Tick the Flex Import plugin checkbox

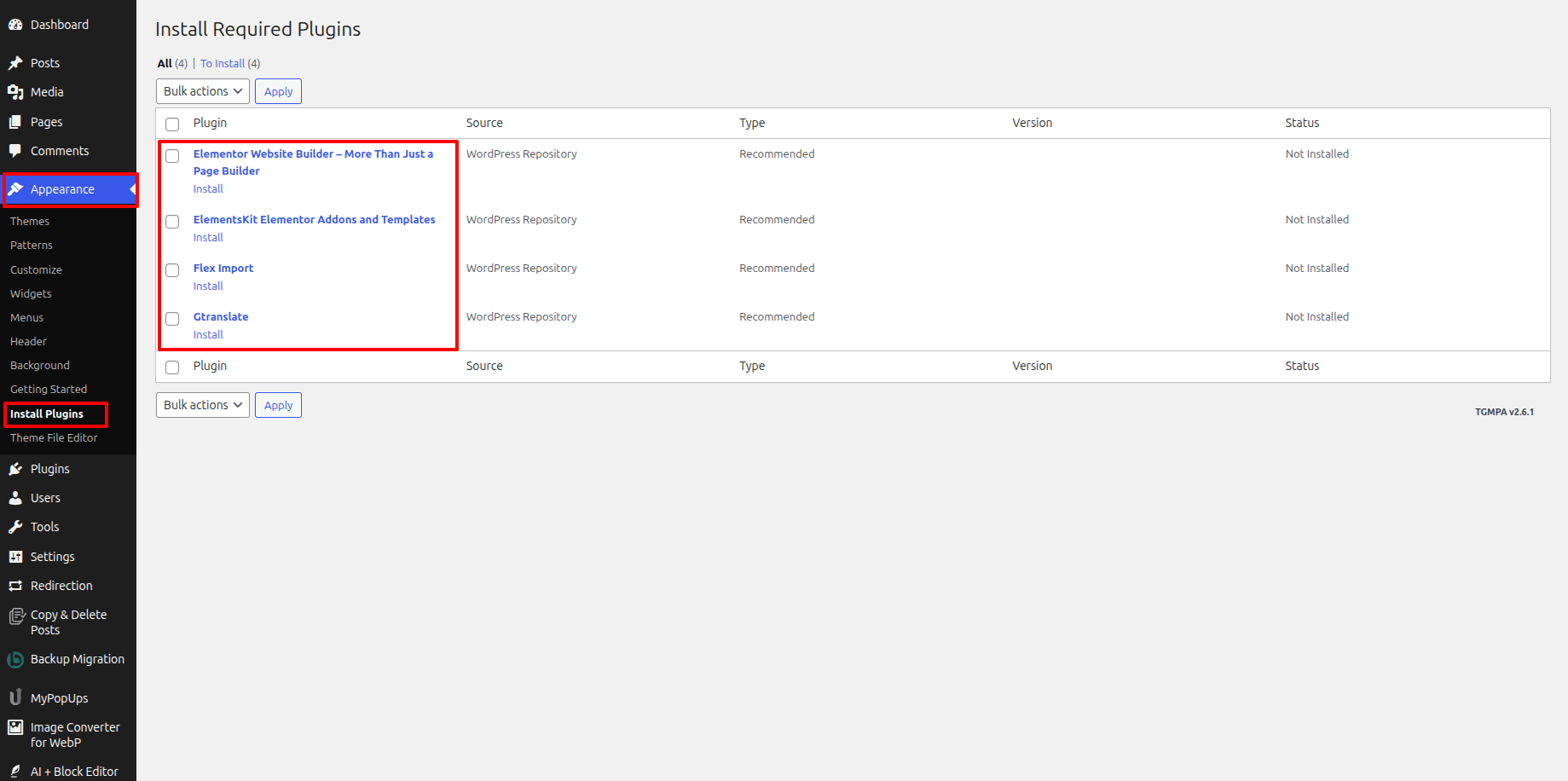coord(172,270)
